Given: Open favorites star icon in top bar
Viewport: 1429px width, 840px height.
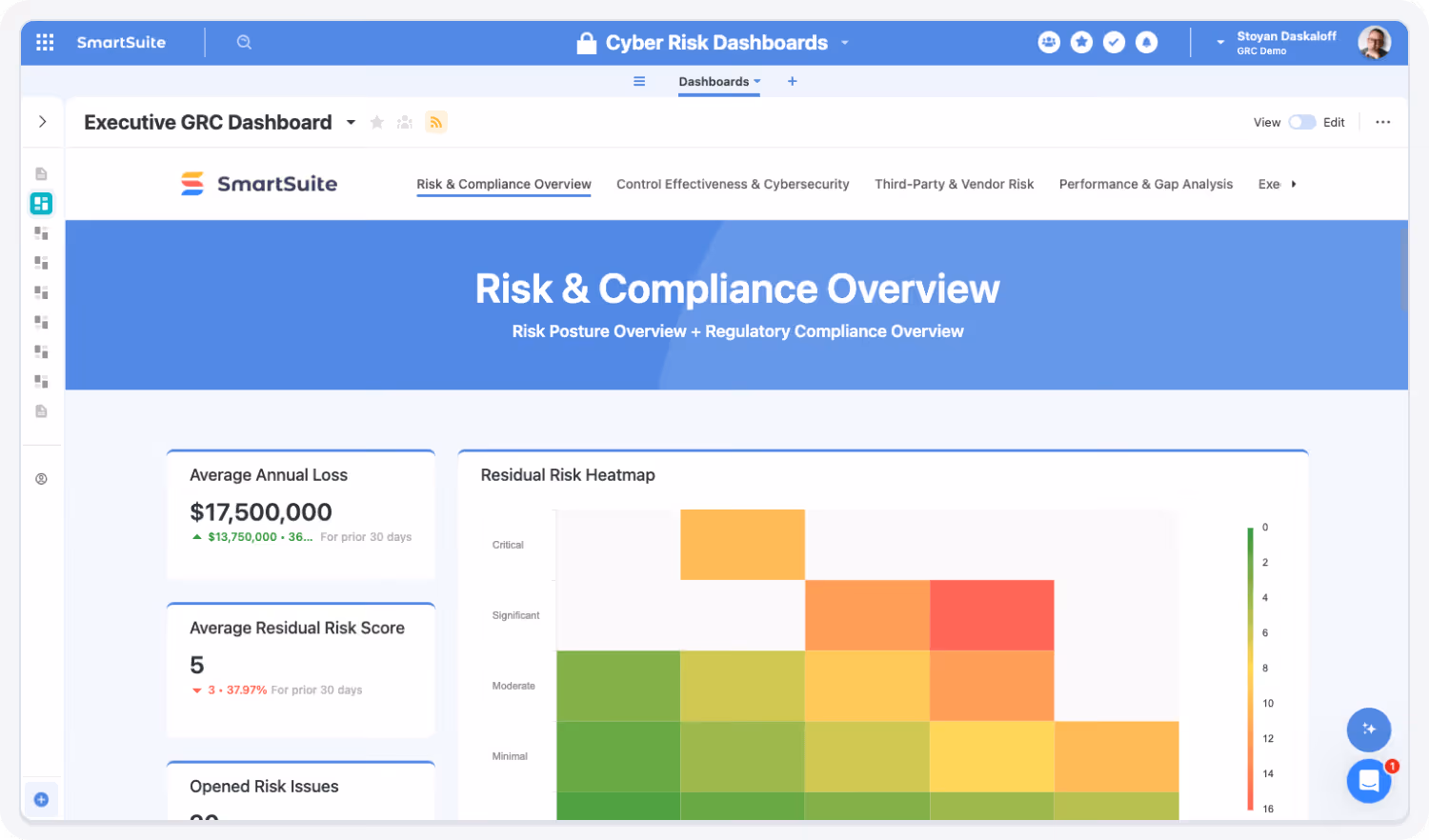Looking at the screenshot, I should click(x=1081, y=42).
